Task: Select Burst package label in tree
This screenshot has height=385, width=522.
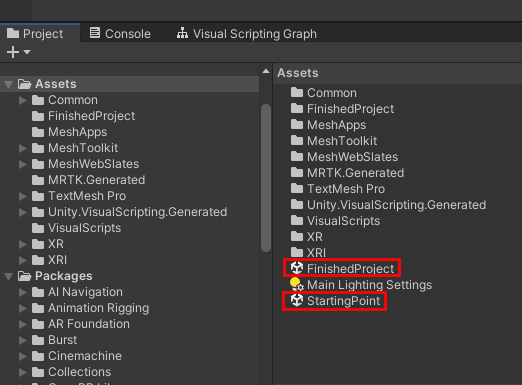Action: coord(62,340)
